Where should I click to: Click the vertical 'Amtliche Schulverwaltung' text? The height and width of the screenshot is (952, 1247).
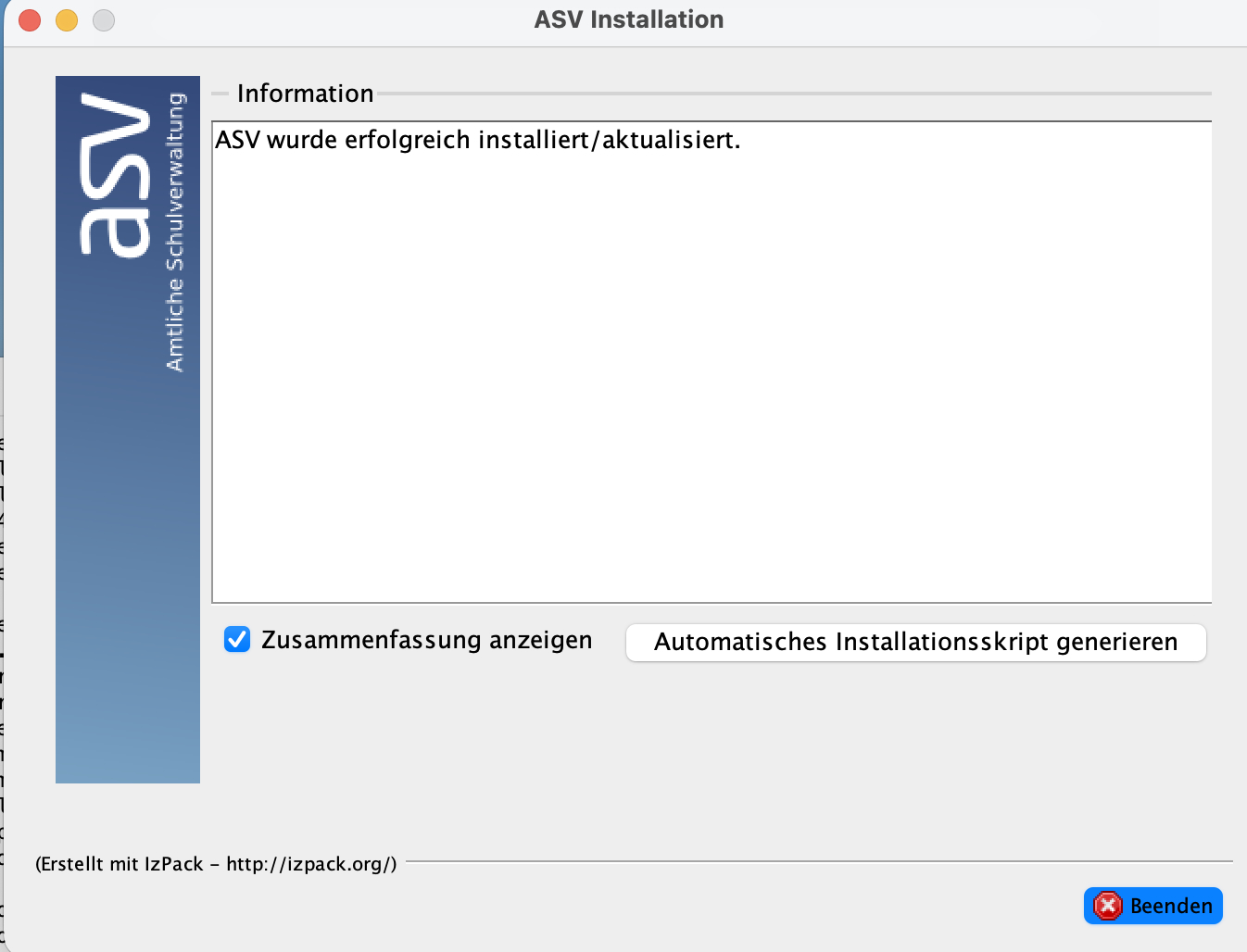(175, 232)
